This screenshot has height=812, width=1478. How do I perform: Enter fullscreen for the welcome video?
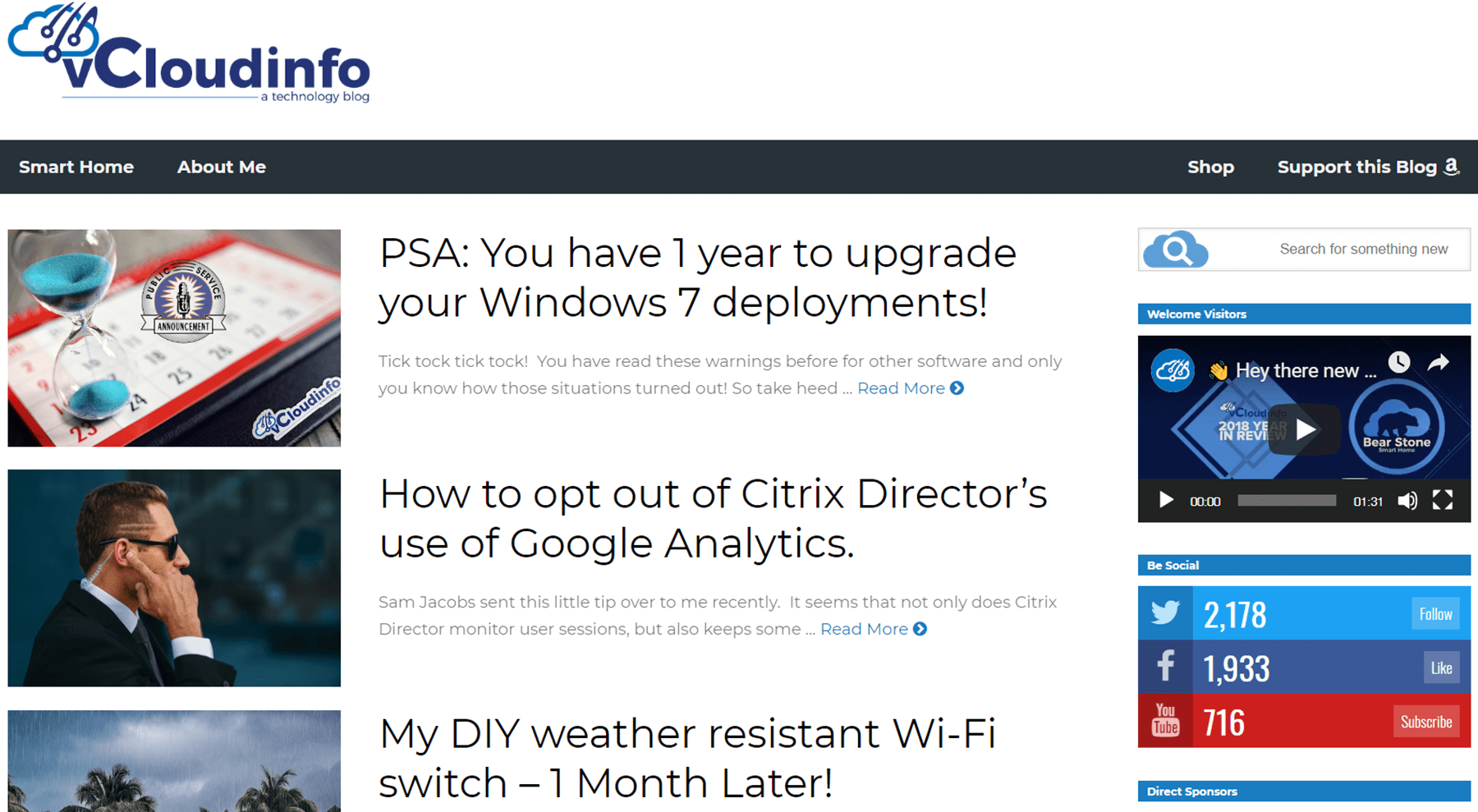point(1443,500)
